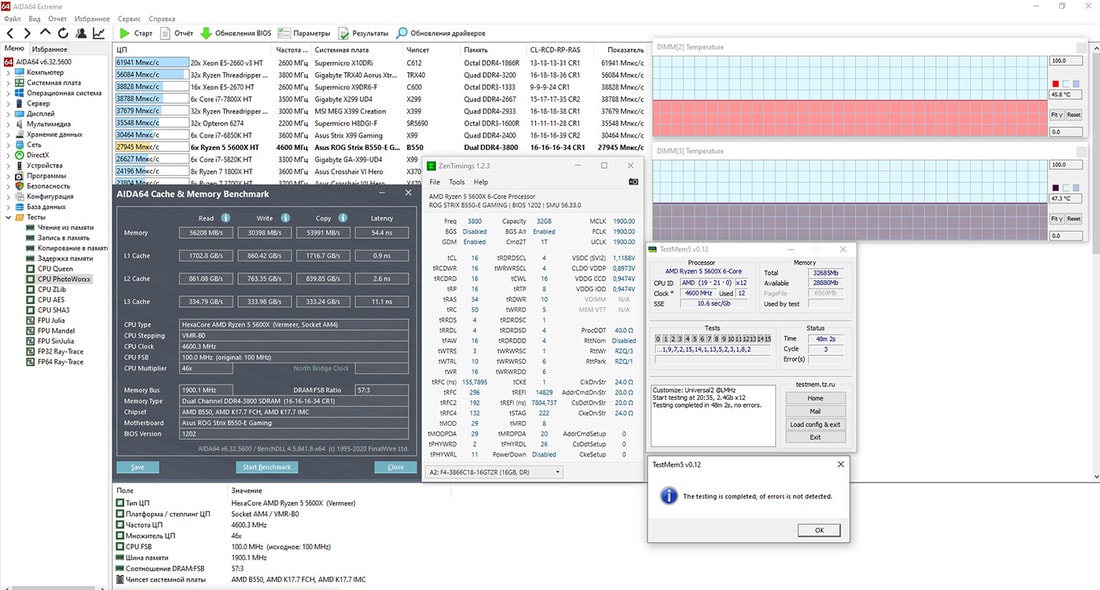Click the Результаты toolbar icon

(x=343, y=33)
